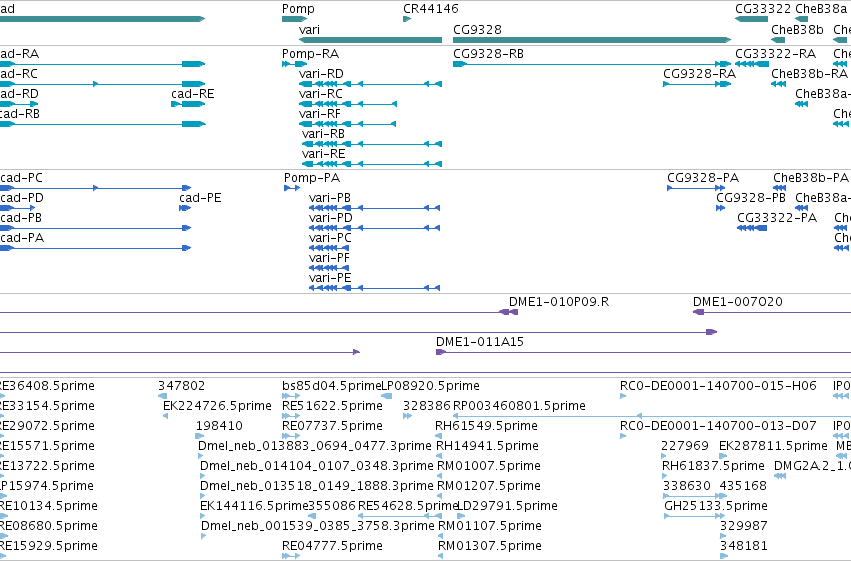Click the CG33322-RA transcript label
Image resolution: width=851 pixels, height=561 pixels.
tap(776, 54)
